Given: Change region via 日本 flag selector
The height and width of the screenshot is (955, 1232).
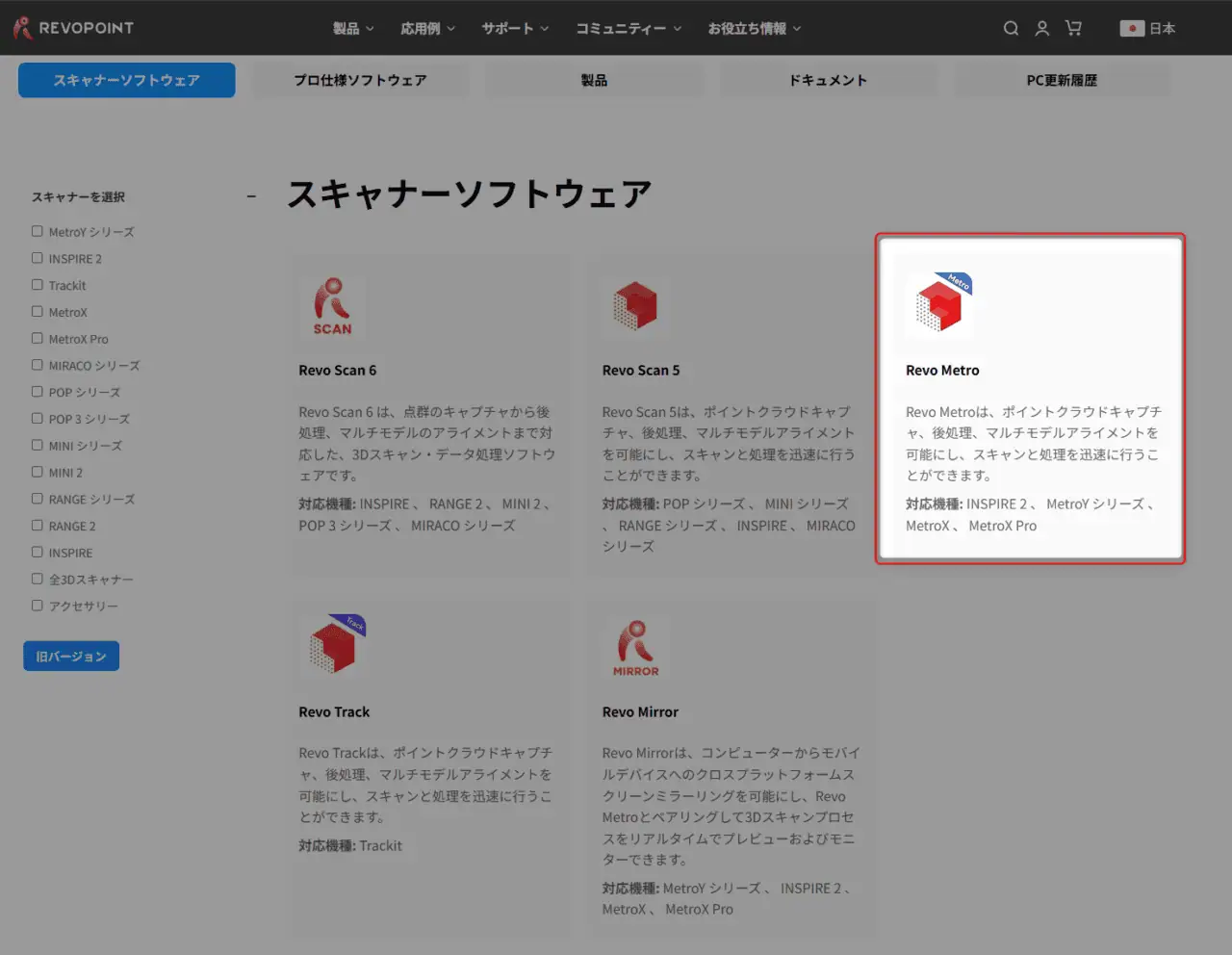Looking at the screenshot, I should click(x=1147, y=29).
